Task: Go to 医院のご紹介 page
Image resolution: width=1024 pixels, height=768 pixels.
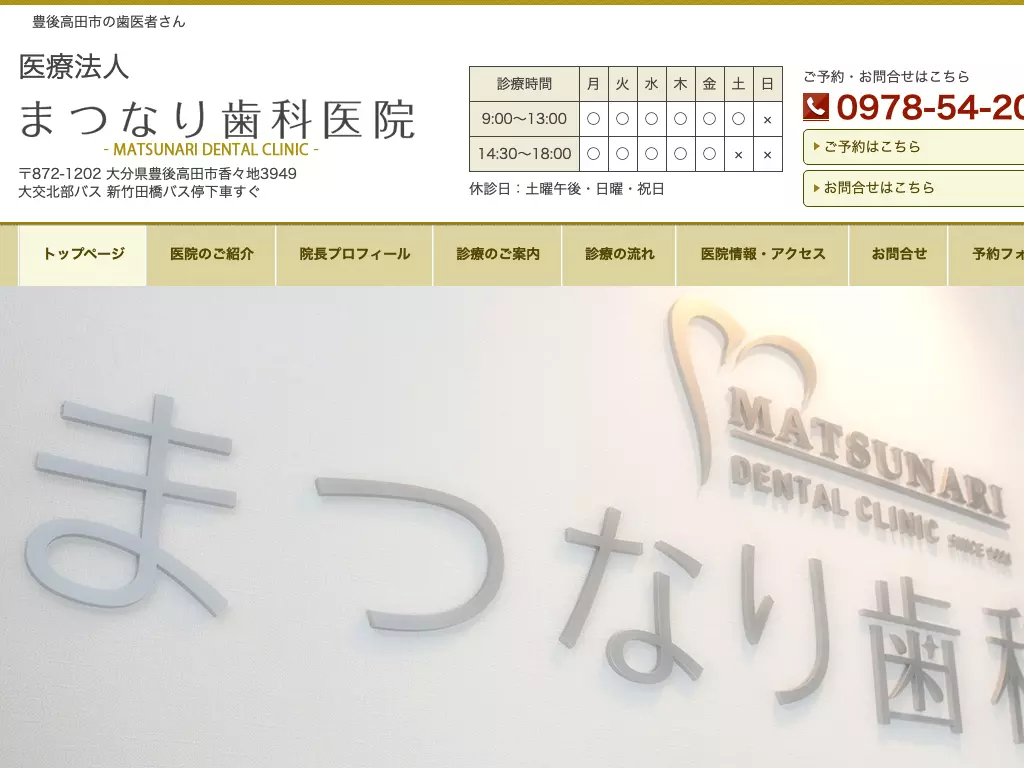Action: [x=212, y=255]
